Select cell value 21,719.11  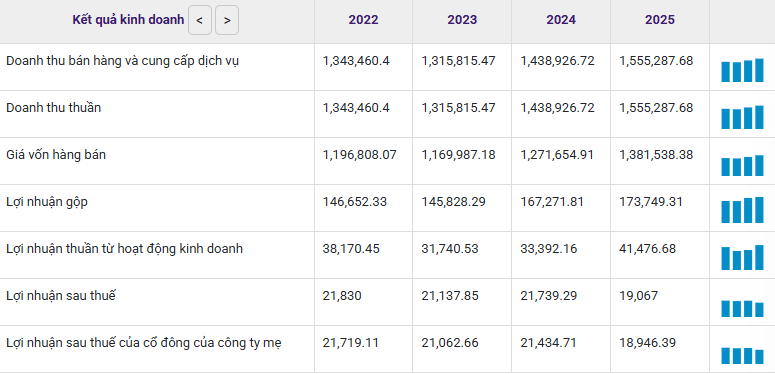coord(350,343)
